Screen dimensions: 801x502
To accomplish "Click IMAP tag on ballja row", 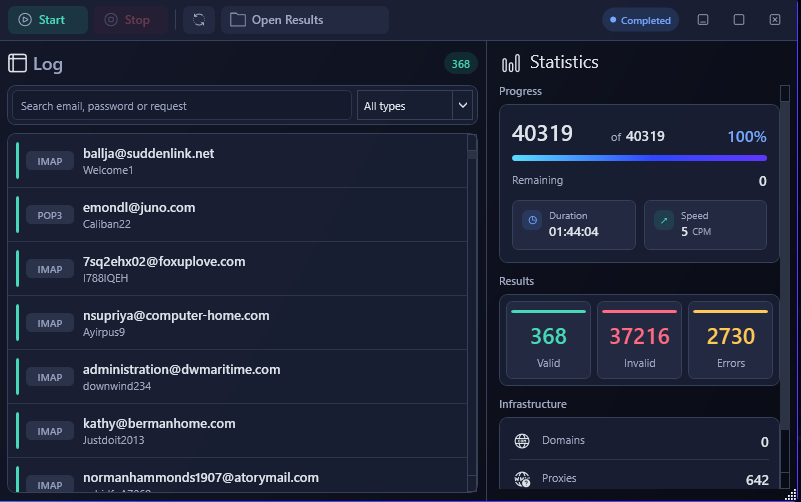I will pyautogui.click(x=50, y=161).
